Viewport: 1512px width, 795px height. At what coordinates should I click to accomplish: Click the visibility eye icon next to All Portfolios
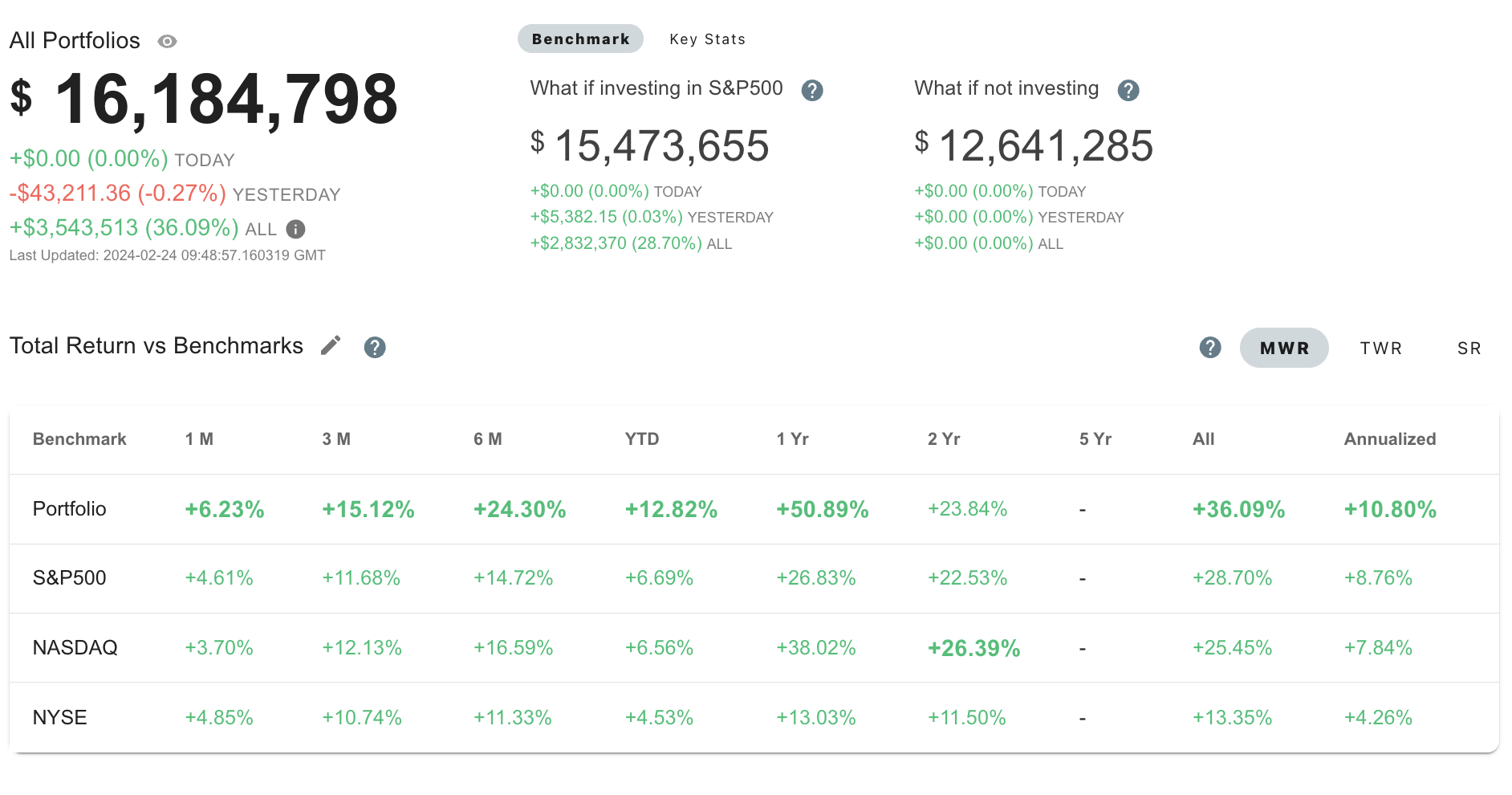point(167,40)
